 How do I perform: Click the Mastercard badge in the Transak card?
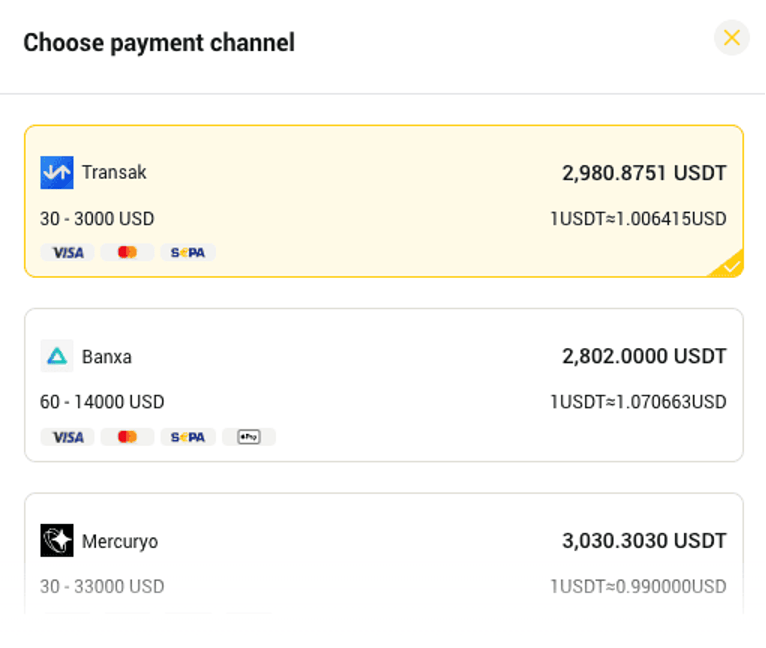point(128,253)
